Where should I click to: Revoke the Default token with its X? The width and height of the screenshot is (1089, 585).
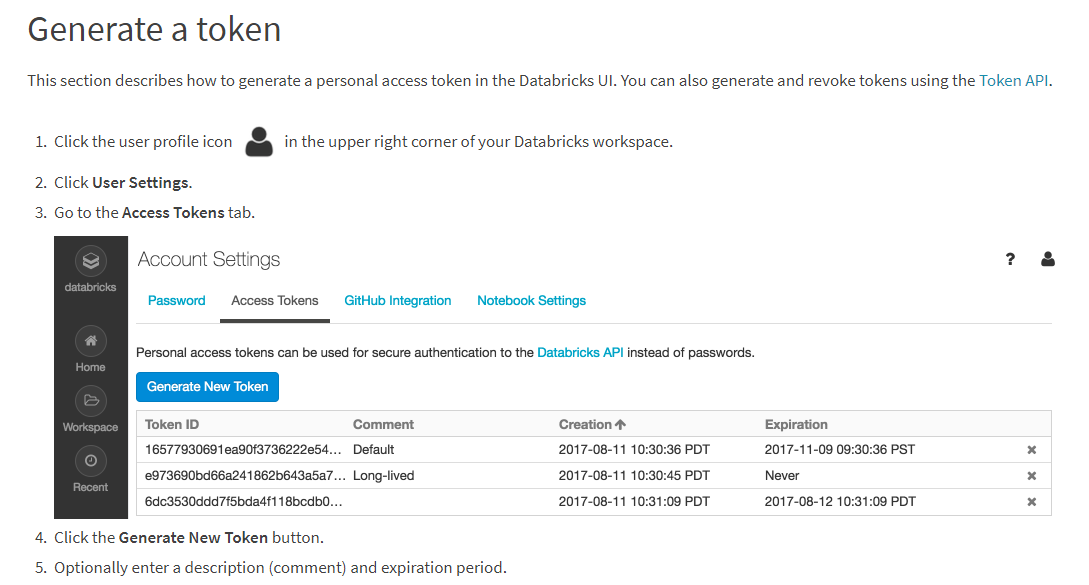coord(1032,450)
